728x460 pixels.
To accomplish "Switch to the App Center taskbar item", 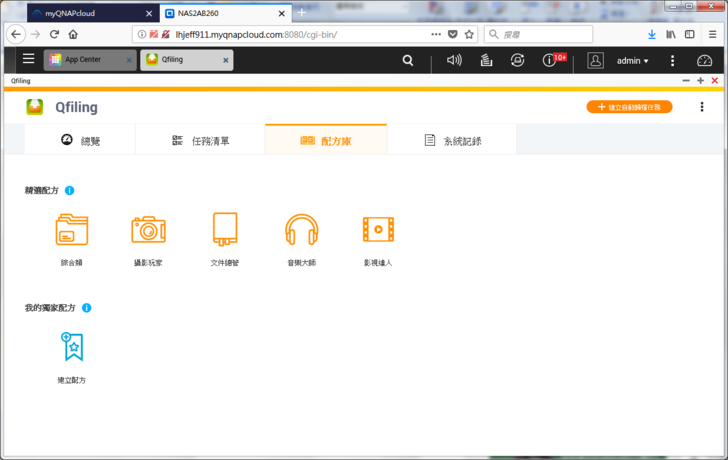I will click(83, 60).
